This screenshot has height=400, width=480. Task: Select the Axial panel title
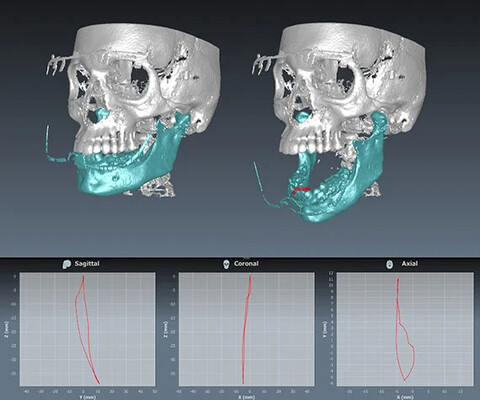[409, 264]
